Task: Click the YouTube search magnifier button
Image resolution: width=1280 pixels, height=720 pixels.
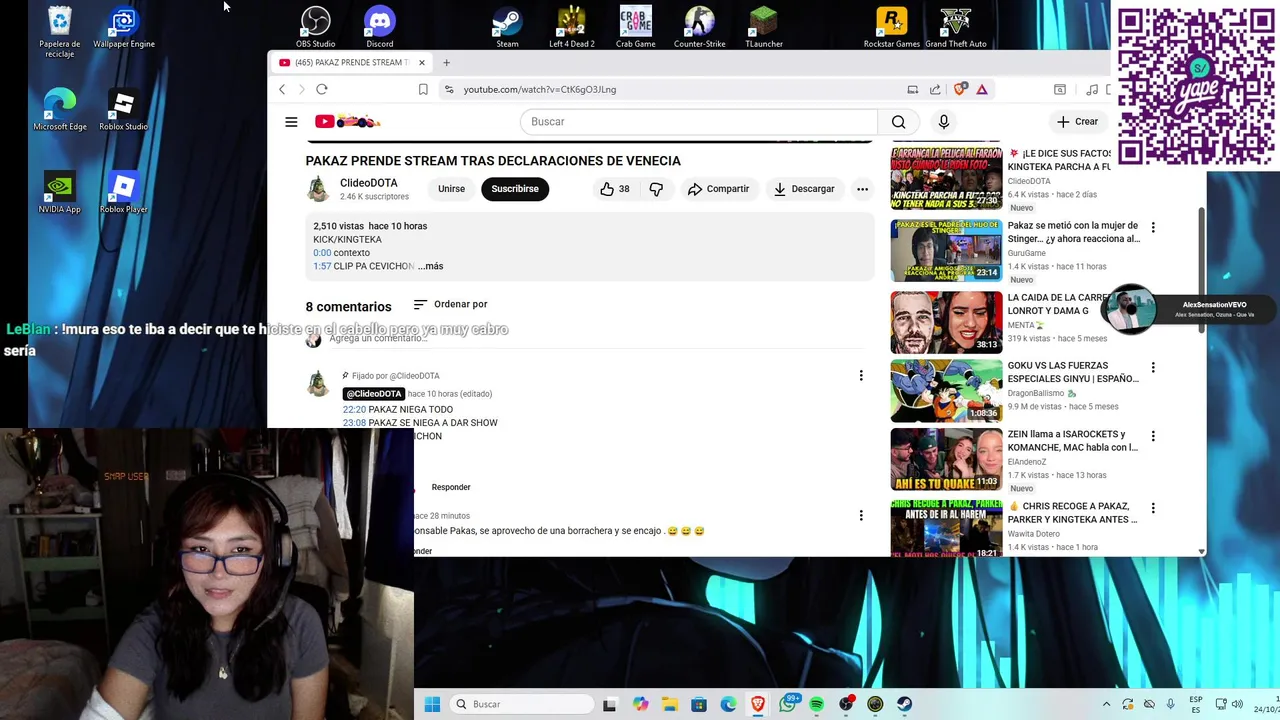Action: point(898,122)
